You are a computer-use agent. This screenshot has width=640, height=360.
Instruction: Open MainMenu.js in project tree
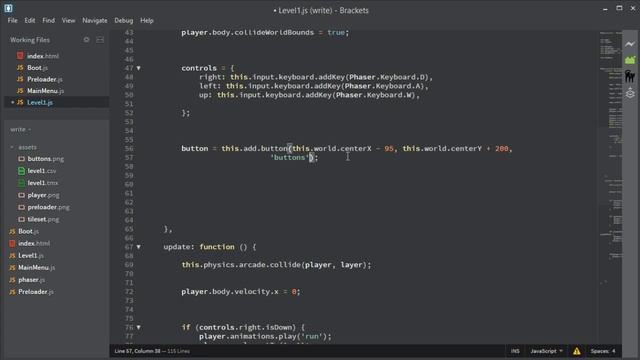pyautogui.click(x=36, y=267)
